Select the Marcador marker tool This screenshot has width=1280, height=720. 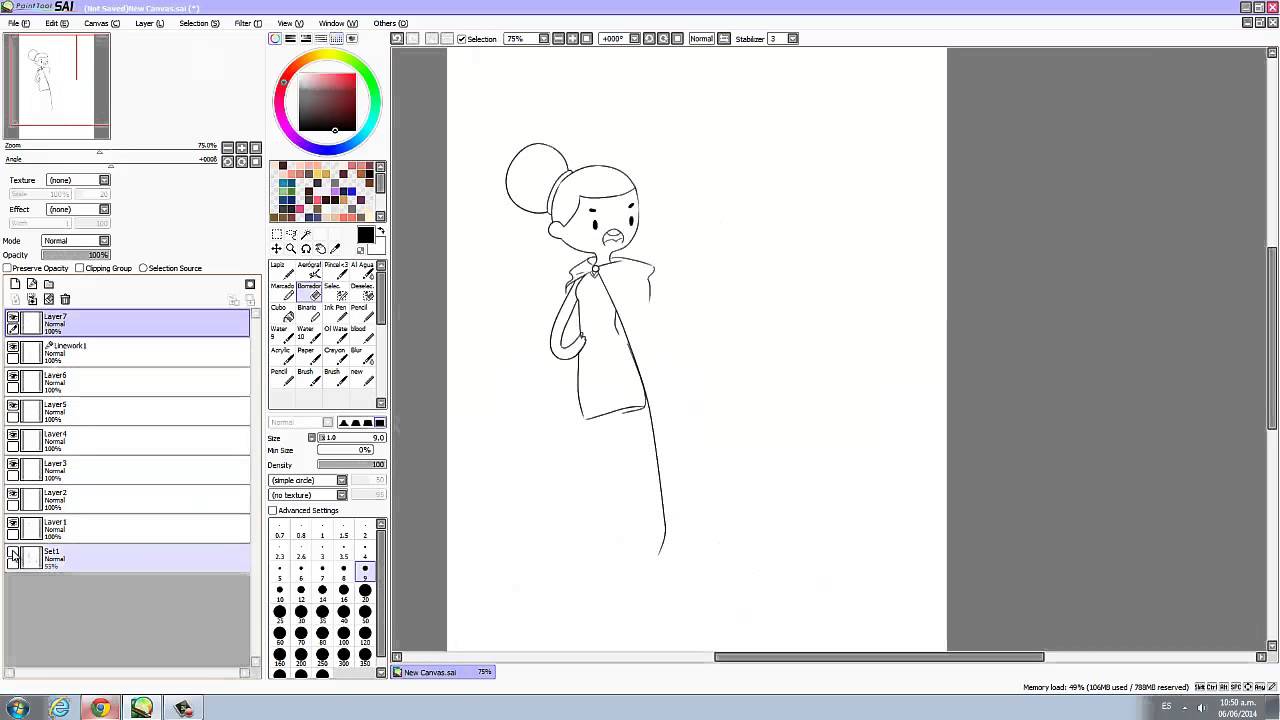tap(282, 292)
